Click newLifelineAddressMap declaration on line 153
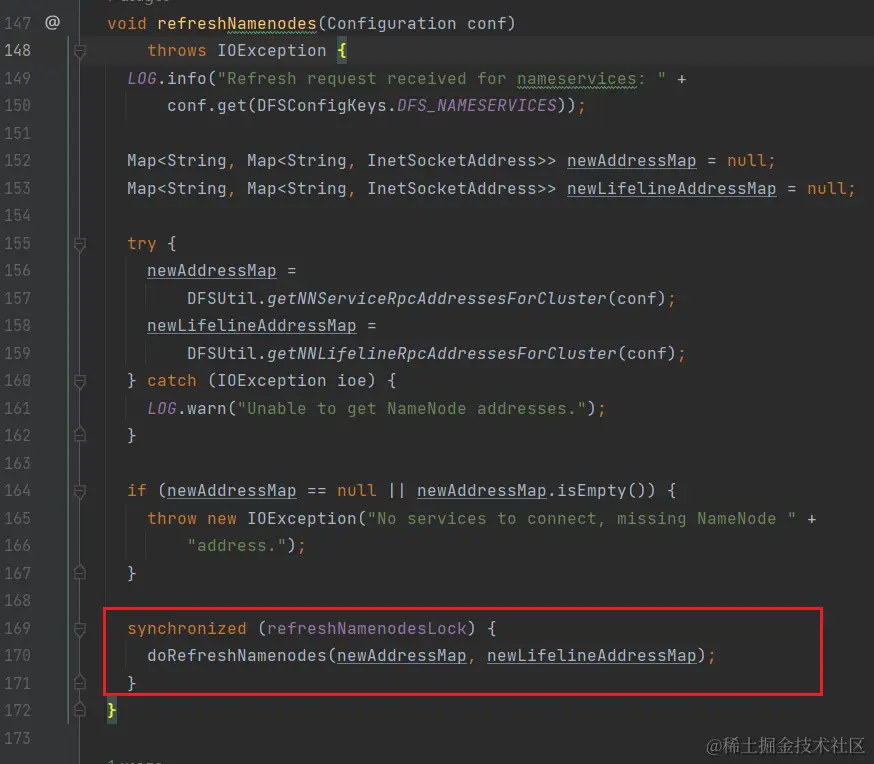874x764 pixels. [x=672, y=189]
